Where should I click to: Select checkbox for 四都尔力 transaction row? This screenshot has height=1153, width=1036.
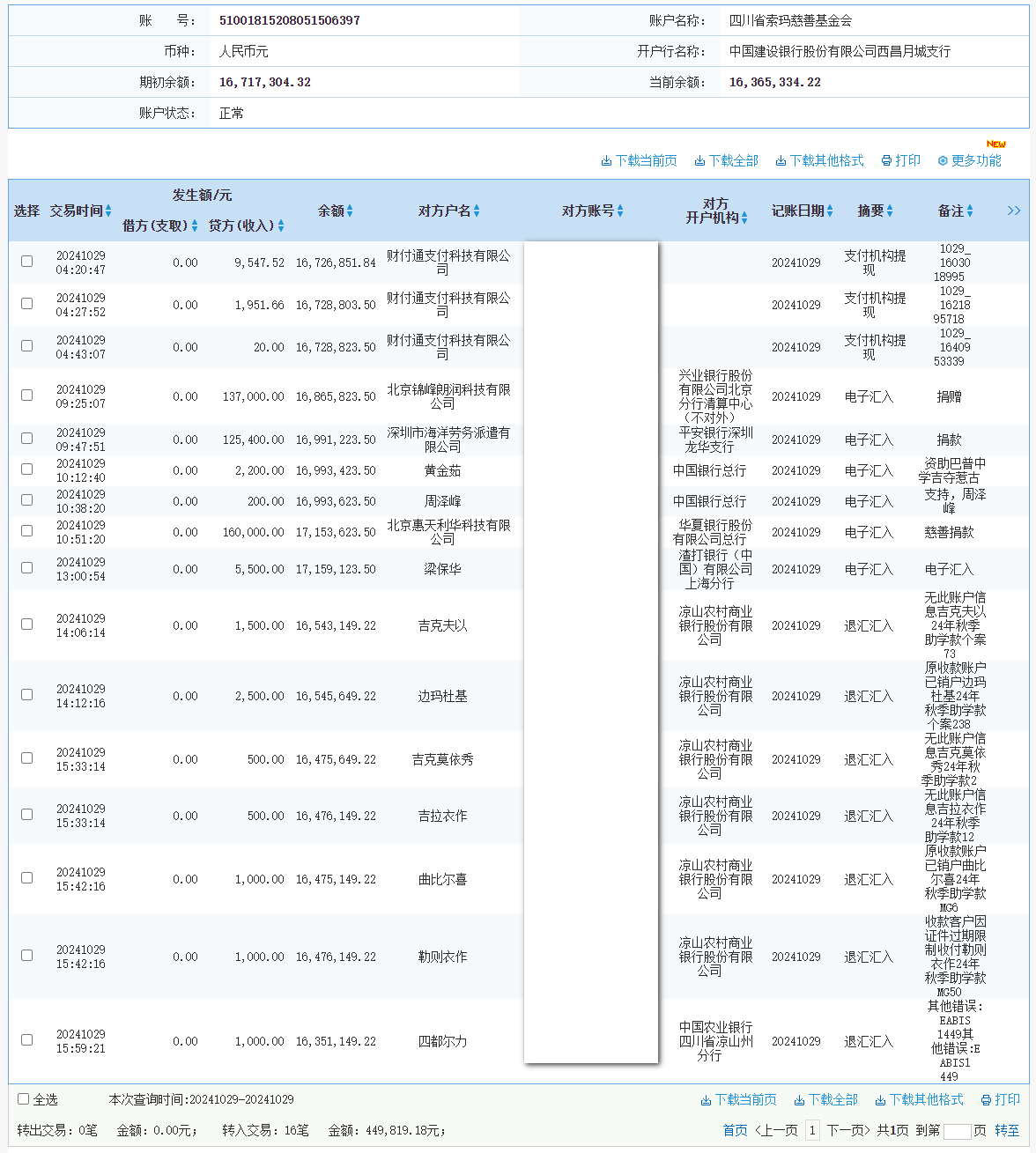click(x=26, y=1040)
